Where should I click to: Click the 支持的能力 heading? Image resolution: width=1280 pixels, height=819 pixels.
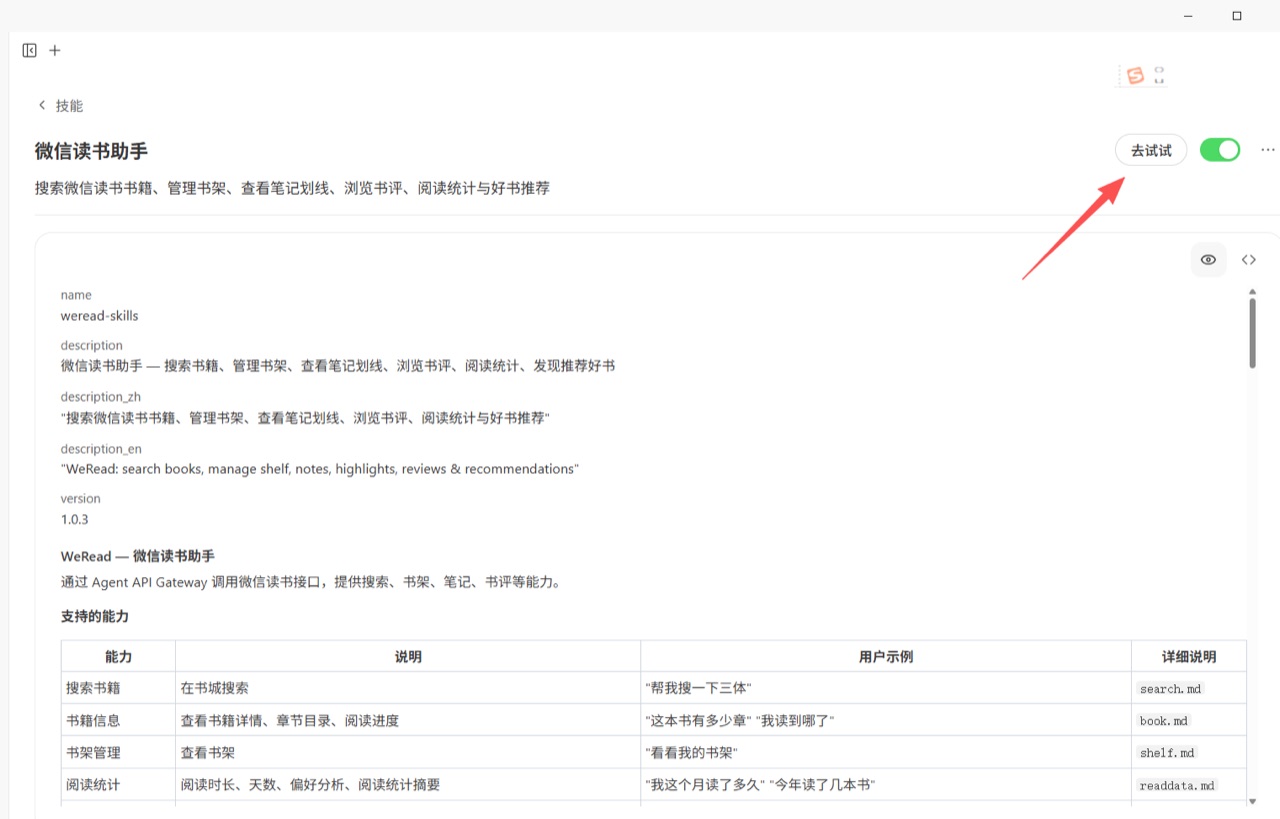(x=95, y=616)
